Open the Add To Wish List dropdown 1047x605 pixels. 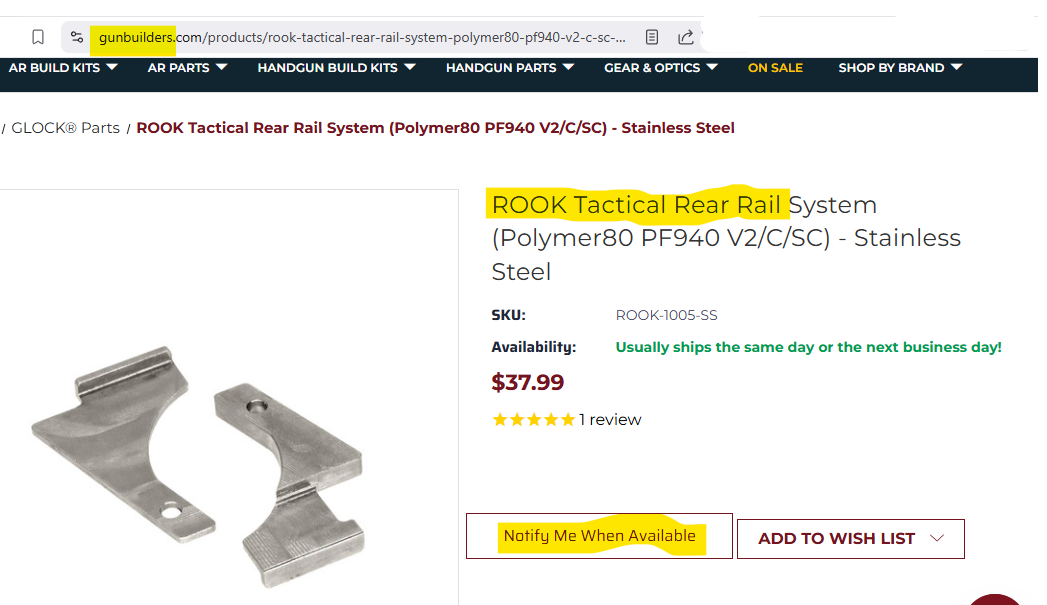pos(850,539)
